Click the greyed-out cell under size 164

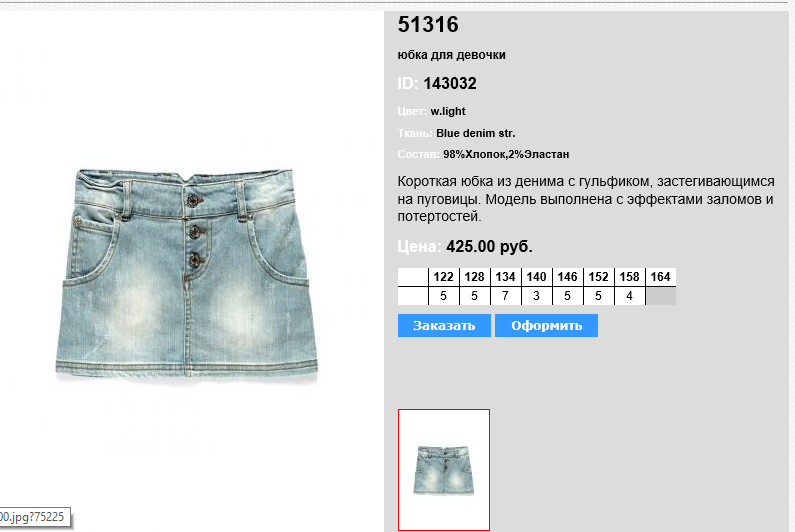[661, 296]
